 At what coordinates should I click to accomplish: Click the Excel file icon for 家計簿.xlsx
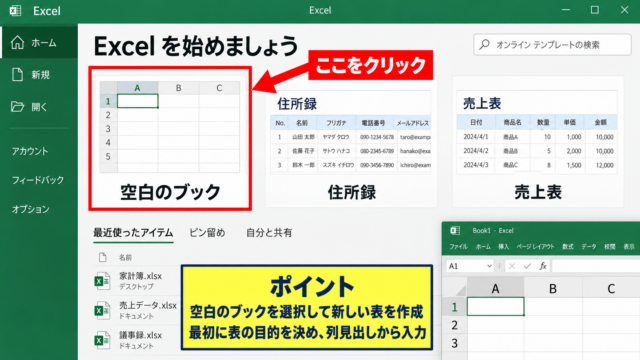pyautogui.click(x=102, y=281)
